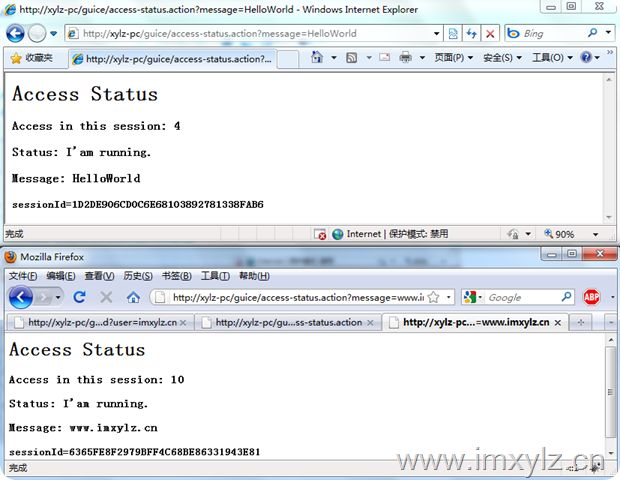The width and height of the screenshot is (620, 480).
Task: Click IE sessionId text line
Action: click(x=138, y=204)
